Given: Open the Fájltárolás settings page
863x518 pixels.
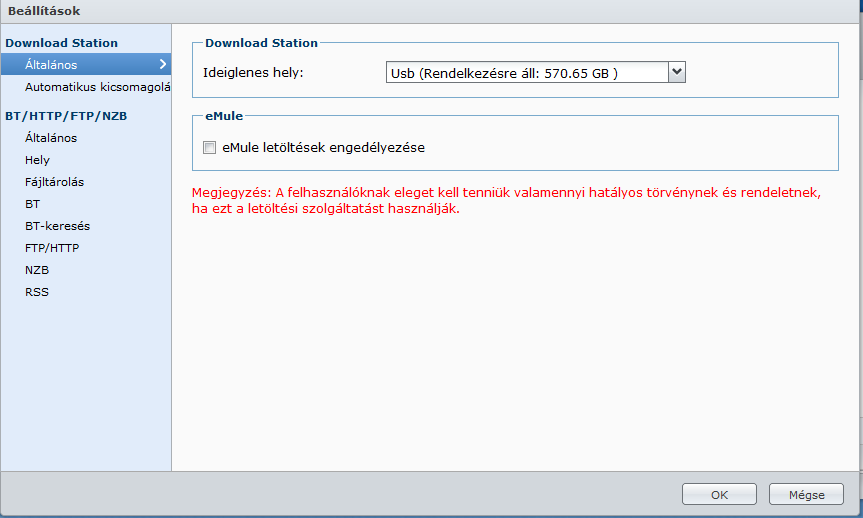Looking at the screenshot, I should click(x=54, y=182).
